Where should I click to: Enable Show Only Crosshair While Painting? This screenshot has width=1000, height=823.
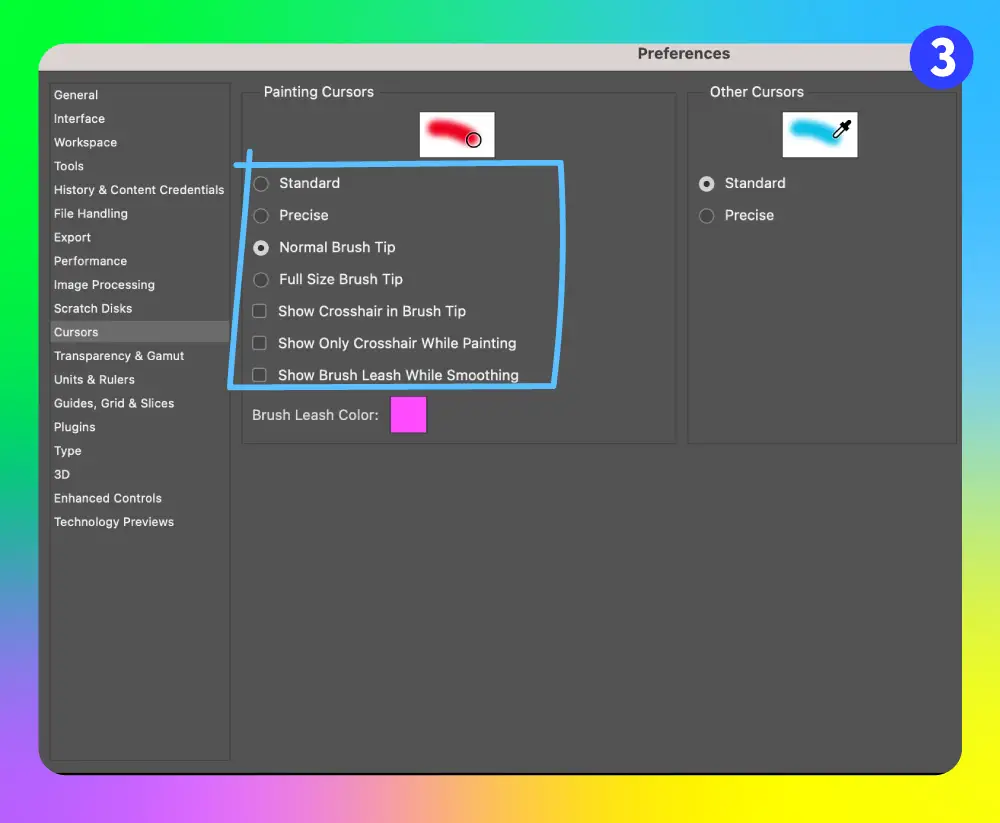(x=260, y=343)
